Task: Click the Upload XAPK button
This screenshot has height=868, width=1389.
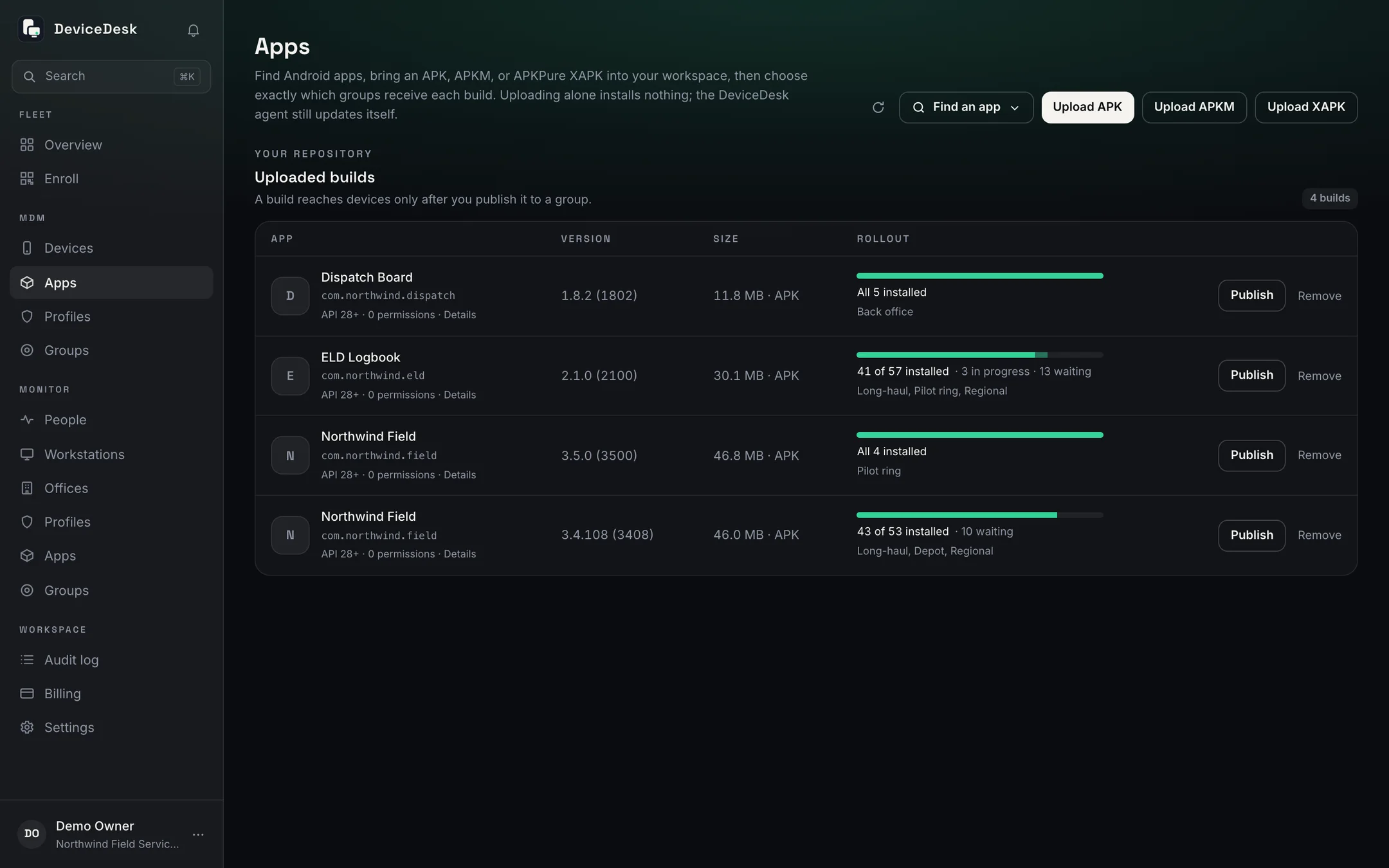Action: 1306,107
